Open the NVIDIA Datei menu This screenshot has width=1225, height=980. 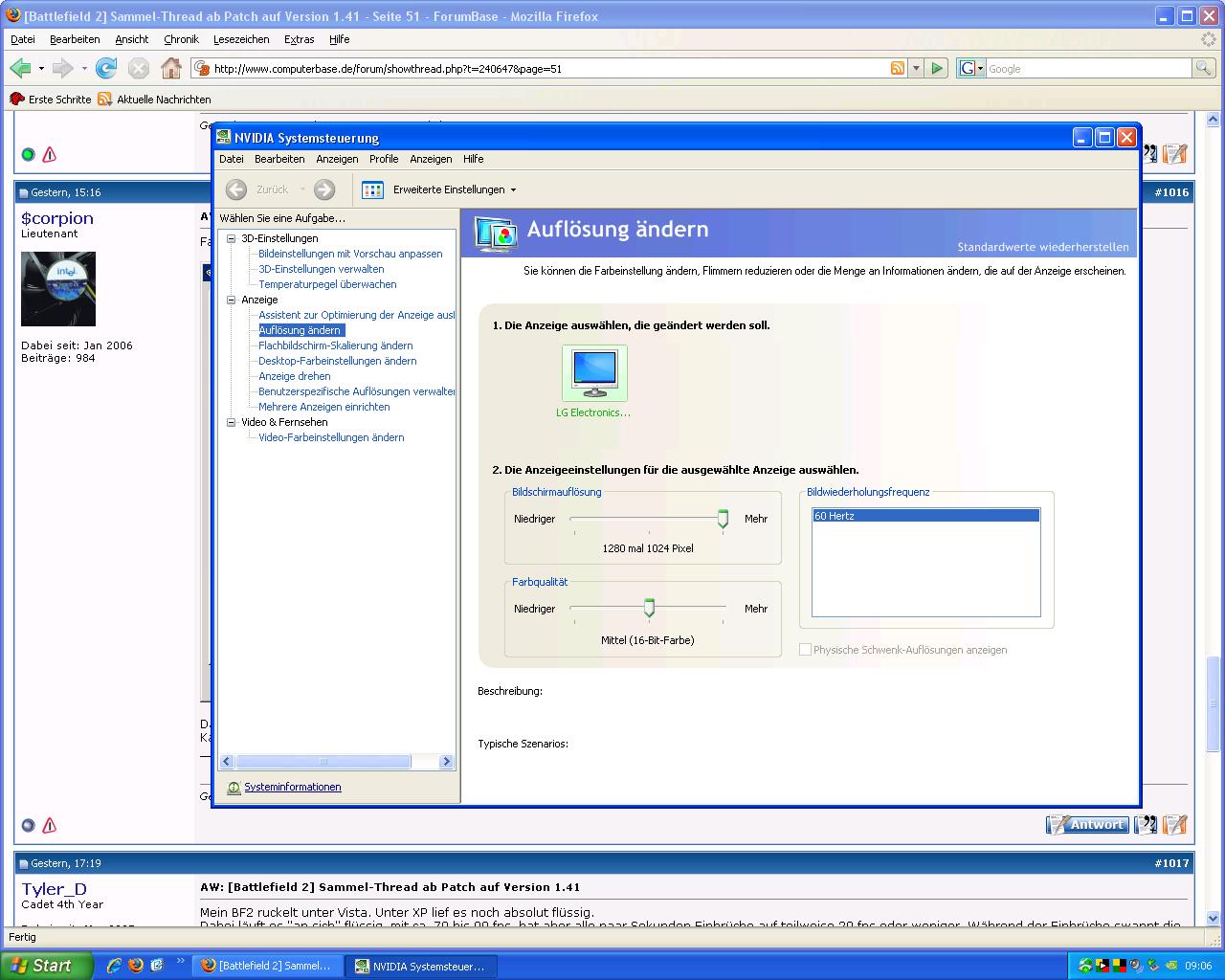232,159
